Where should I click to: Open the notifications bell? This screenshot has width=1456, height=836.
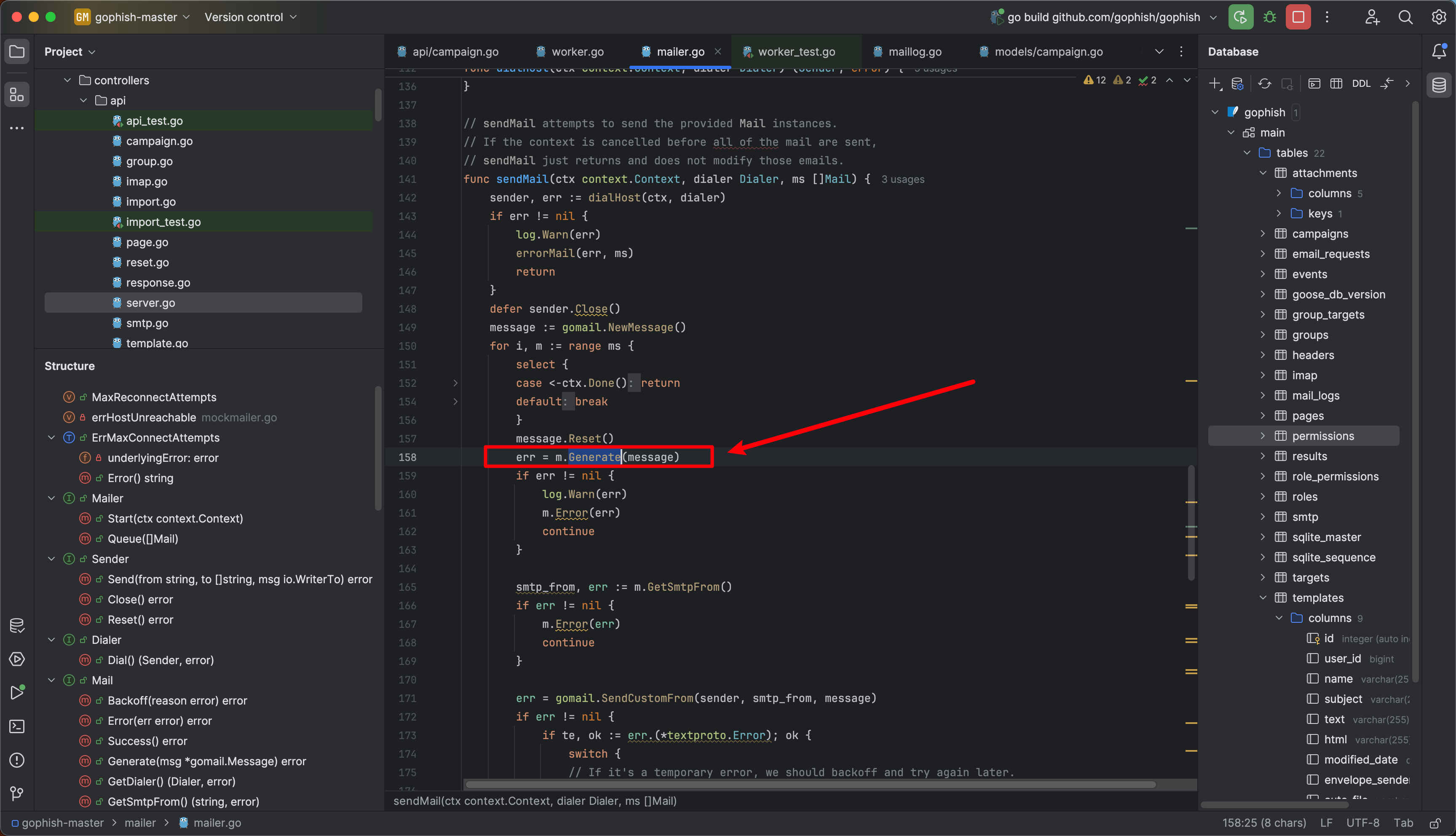1439,52
